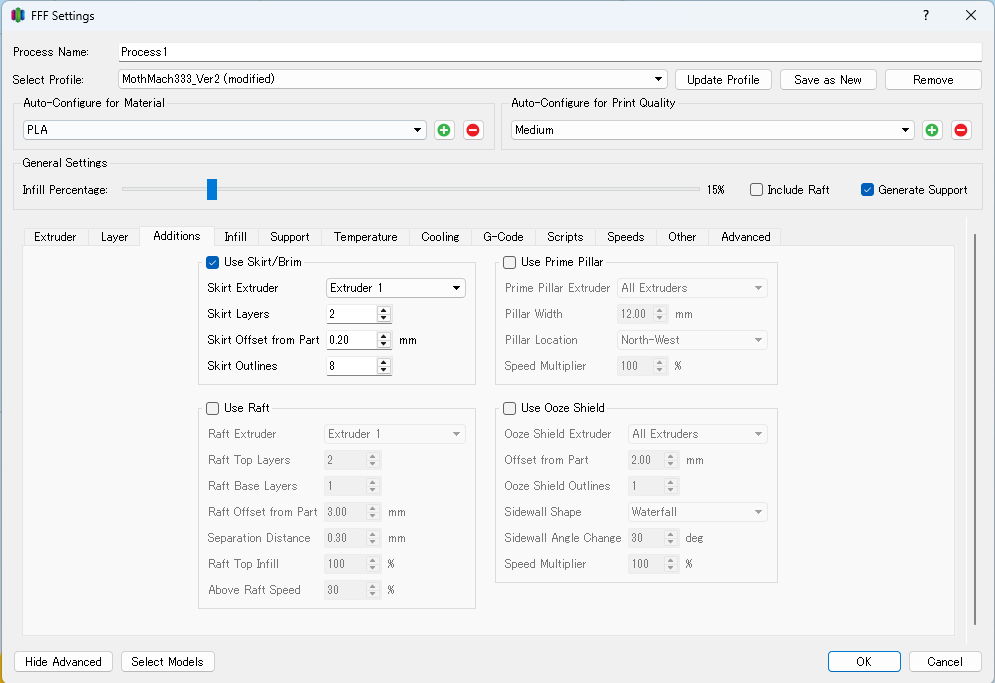995x683 pixels.
Task: Open the Medium print quality dropdown
Action: 713,130
